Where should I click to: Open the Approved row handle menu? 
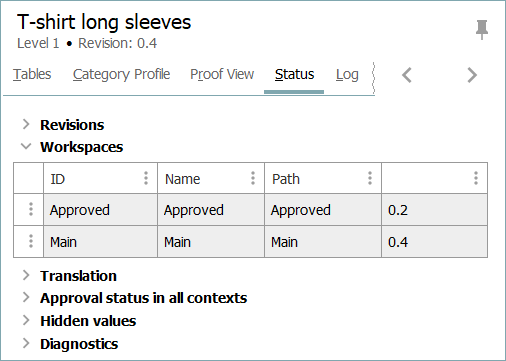tap(31, 209)
